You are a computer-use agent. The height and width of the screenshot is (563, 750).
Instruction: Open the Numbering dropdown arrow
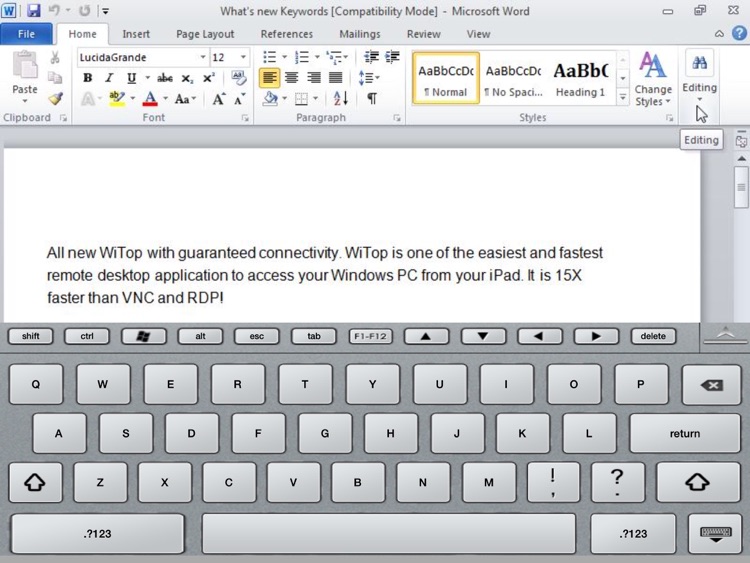coord(317,57)
